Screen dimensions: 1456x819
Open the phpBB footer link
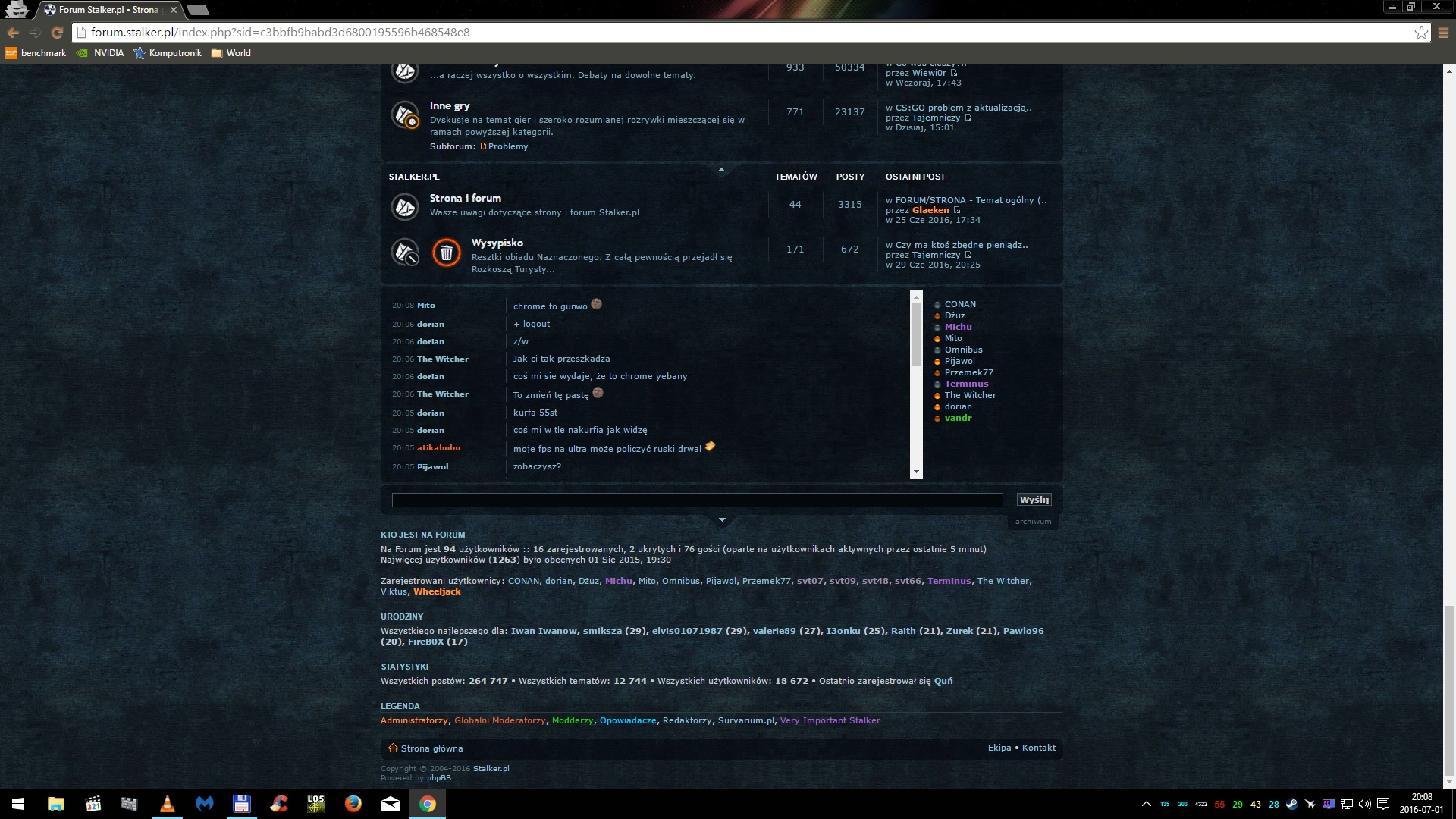pos(438,778)
